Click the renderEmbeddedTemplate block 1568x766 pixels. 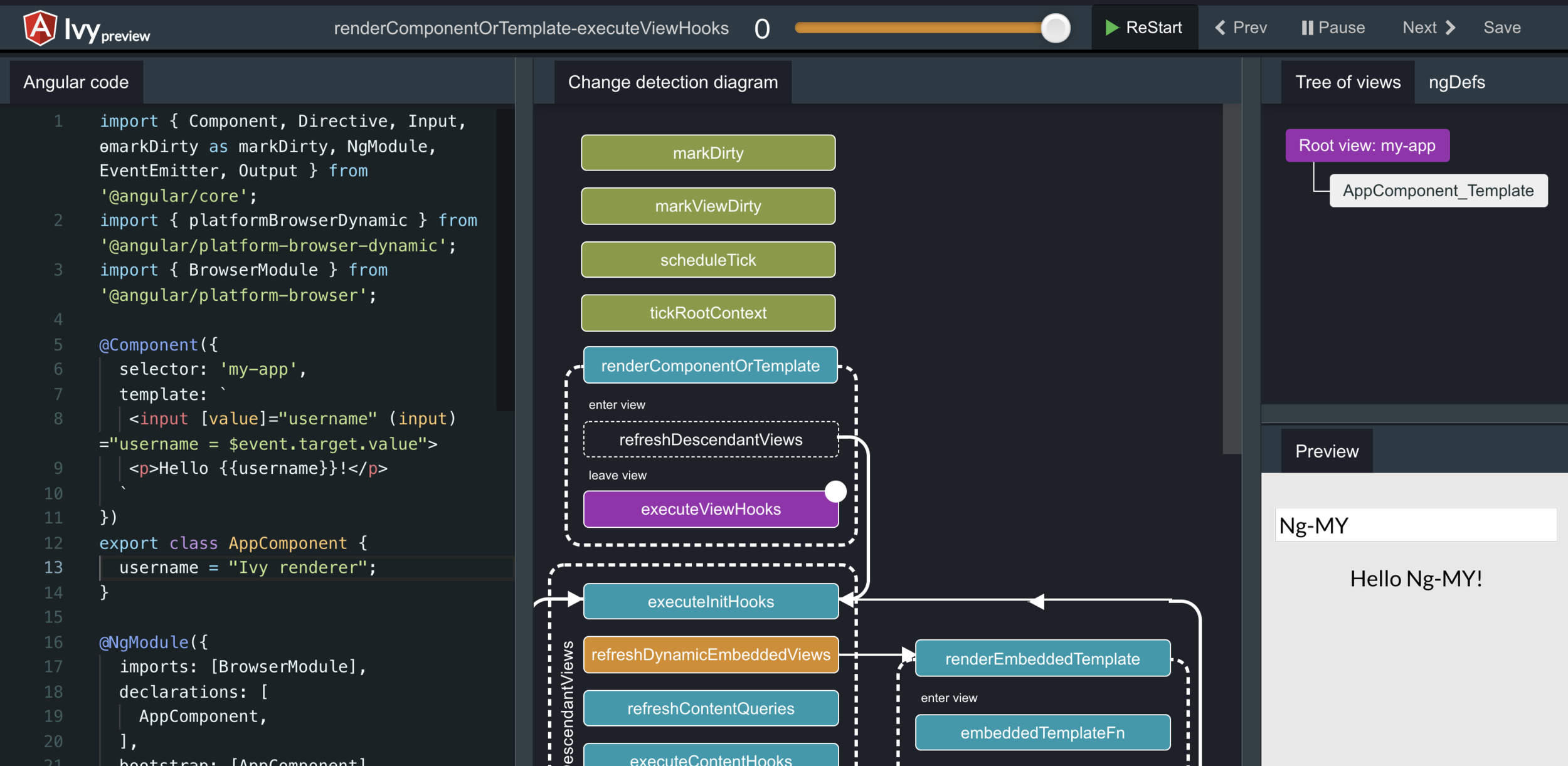[1042, 659]
